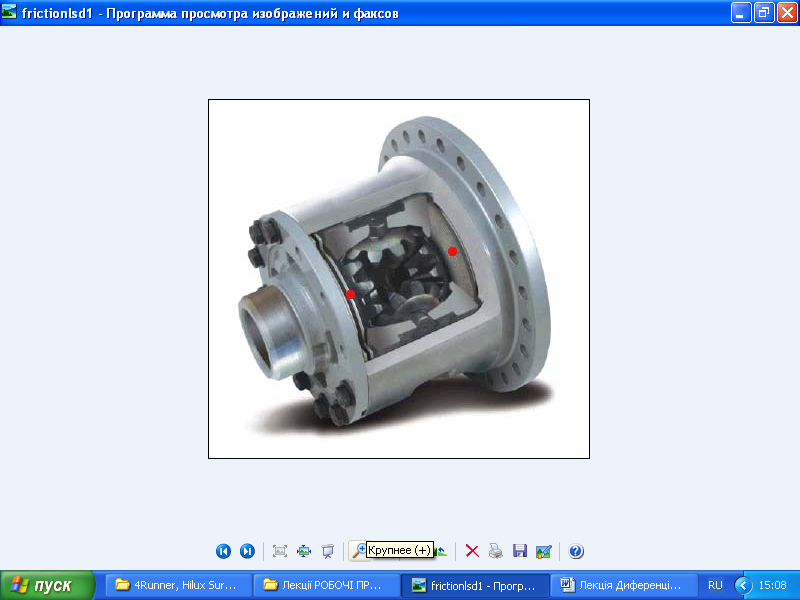Minimize the image viewer window
This screenshot has width=800, height=600.
pos(741,13)
